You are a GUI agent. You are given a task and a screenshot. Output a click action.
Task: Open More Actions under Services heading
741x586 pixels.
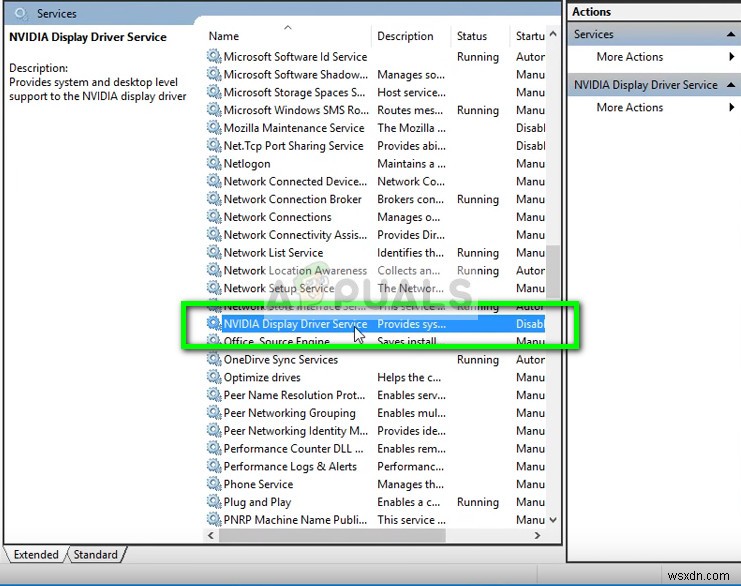pos(629,57)
